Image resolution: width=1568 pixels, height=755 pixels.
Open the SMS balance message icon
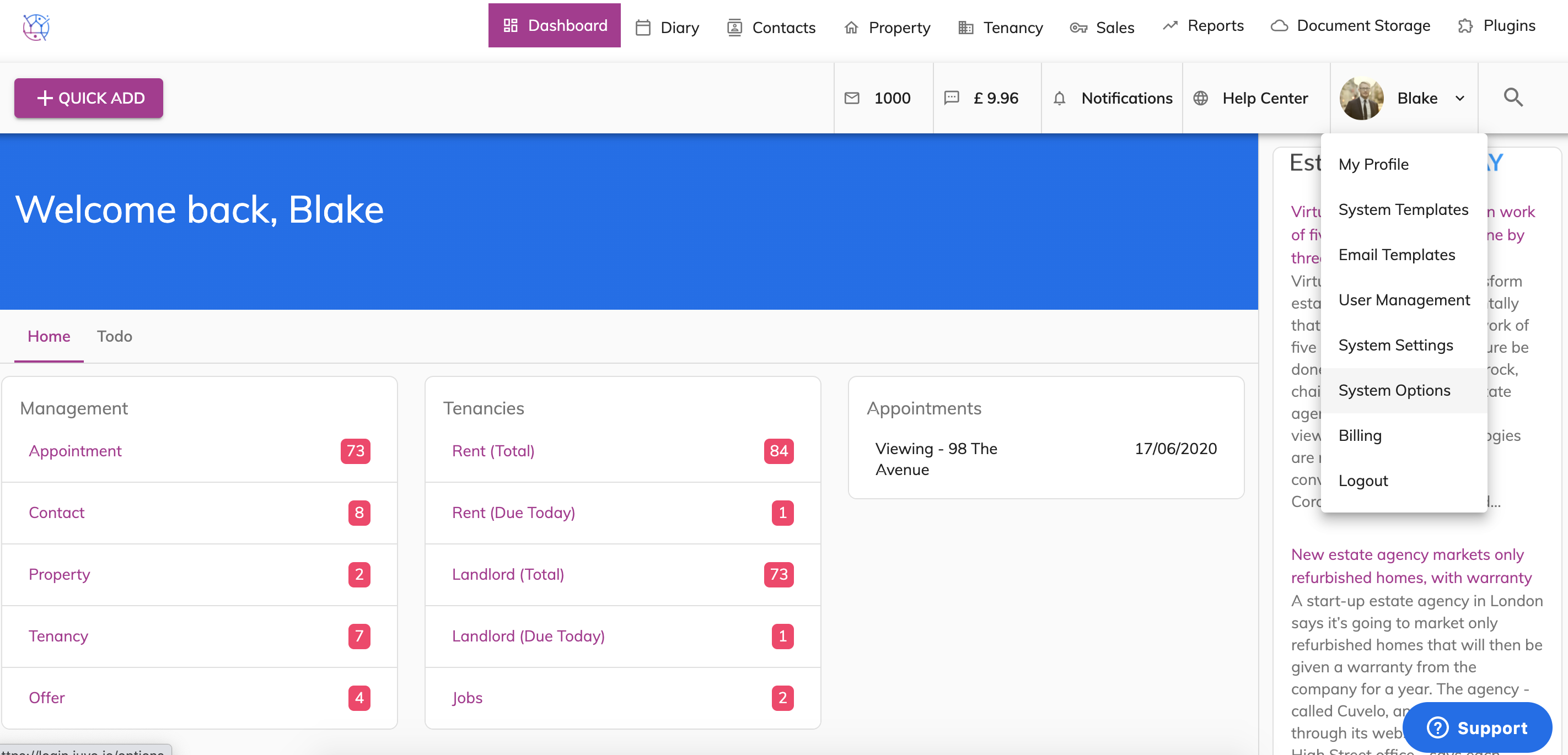(x=951, y=98)
